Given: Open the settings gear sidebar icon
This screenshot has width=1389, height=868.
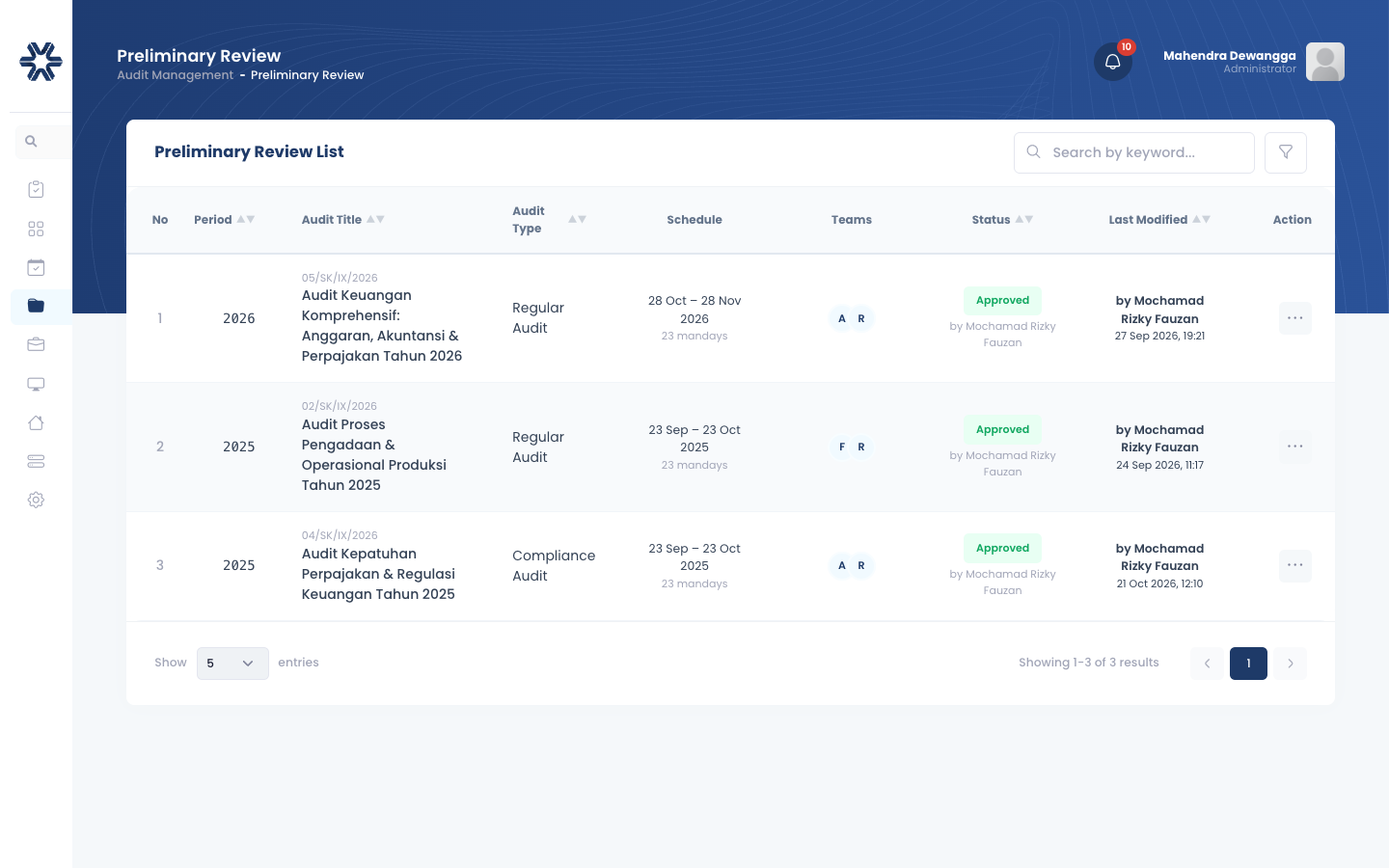Looking at the screenshot, I should tap(36, 500).
